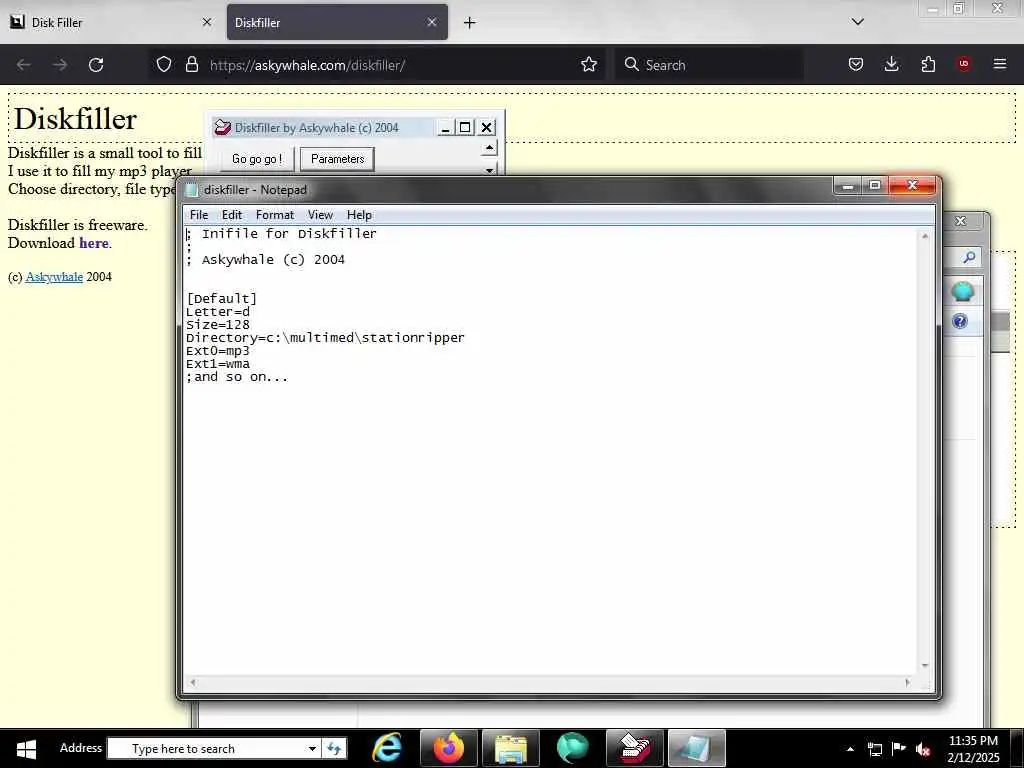Close the Disk Filler tab
The width and height of the screenshot is (1024, 768).
click(x=206, y=22)
